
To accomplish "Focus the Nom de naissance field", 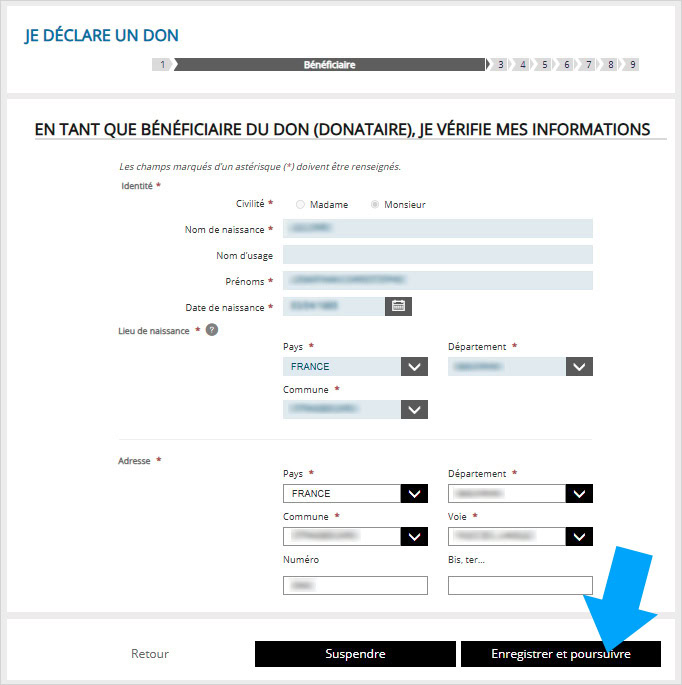I will [x=438, y=228].
